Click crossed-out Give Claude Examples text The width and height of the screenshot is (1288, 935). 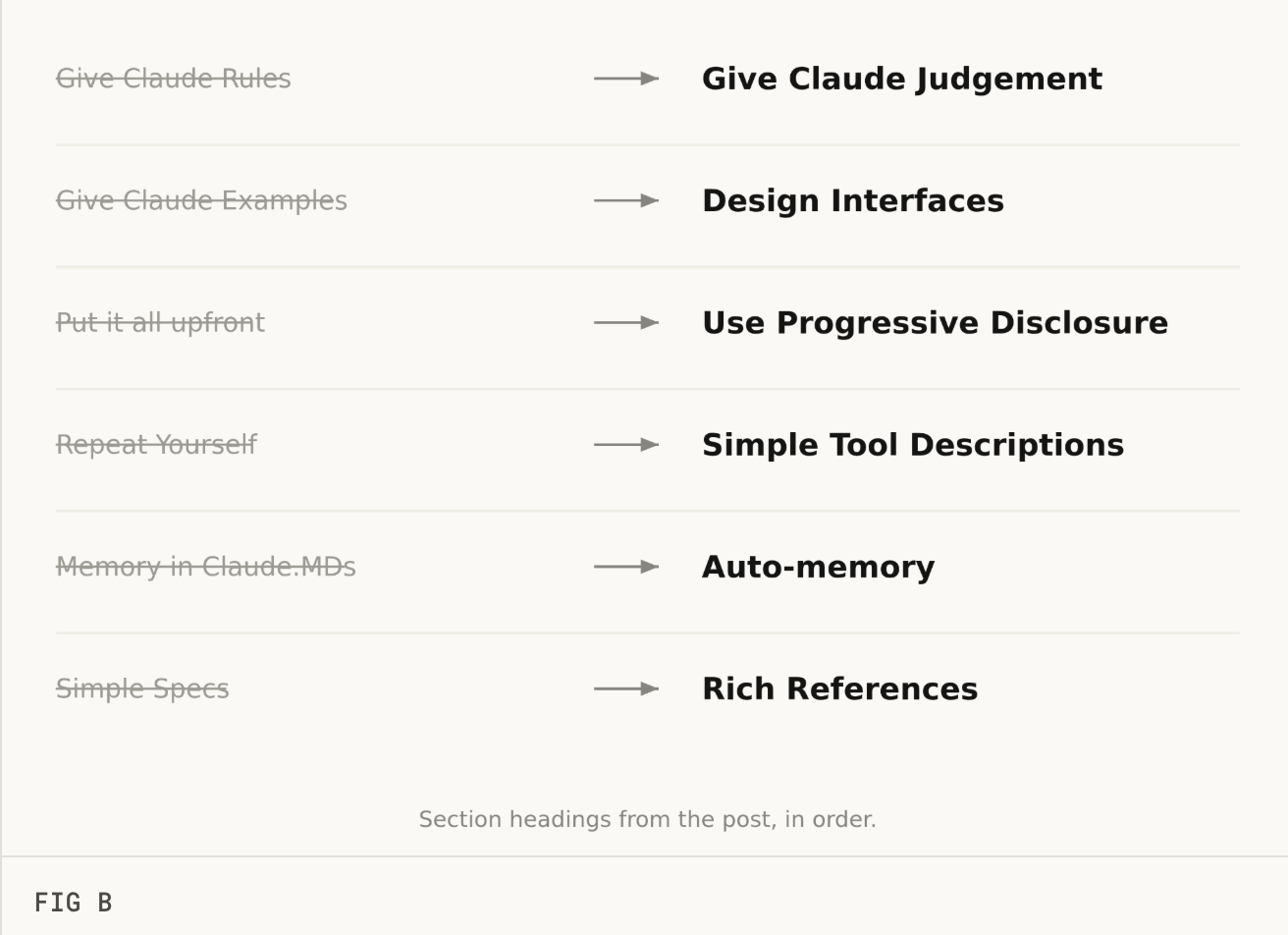(201, 201)
